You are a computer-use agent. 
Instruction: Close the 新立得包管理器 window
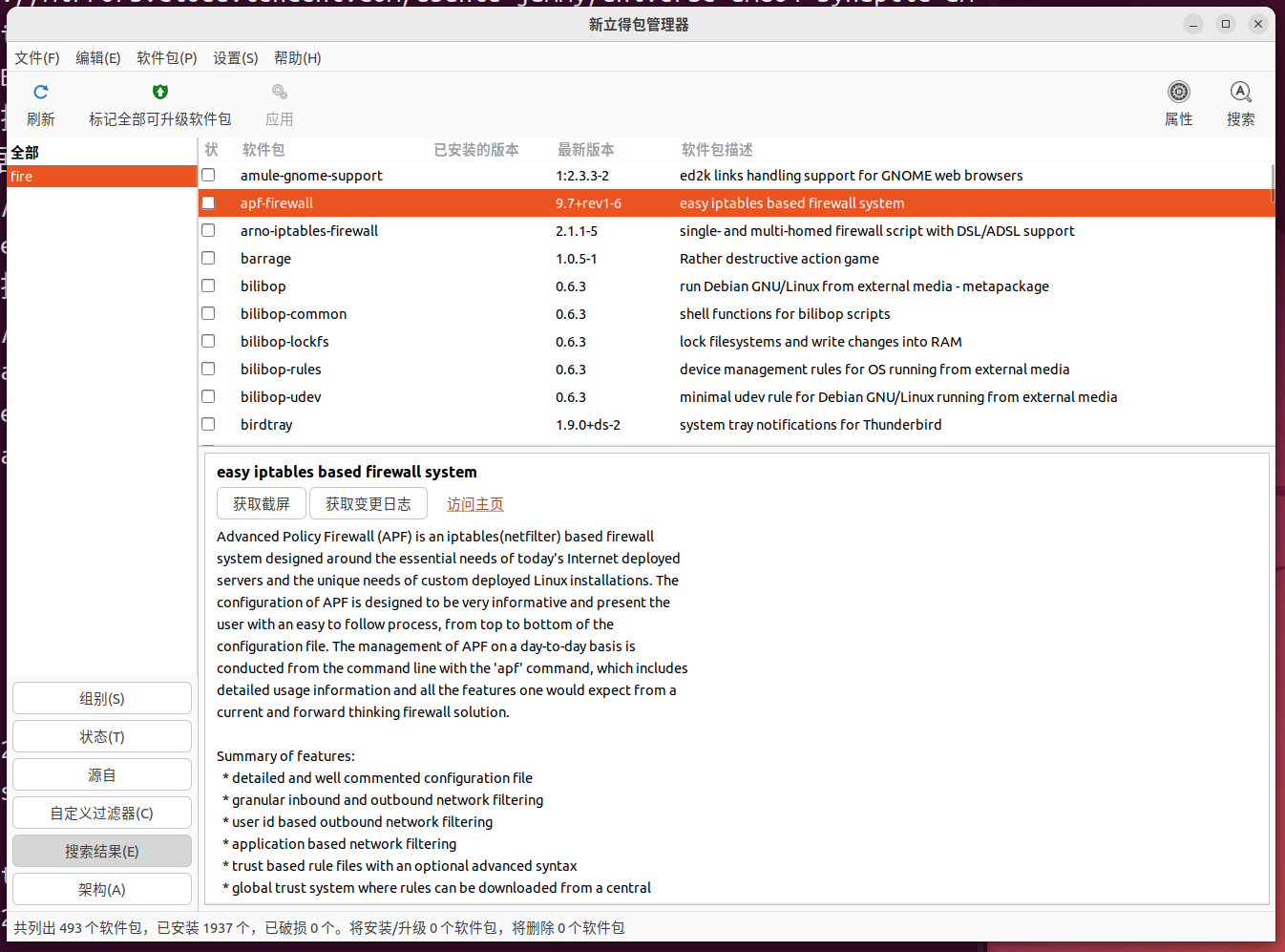click(x=1258, y=24)
